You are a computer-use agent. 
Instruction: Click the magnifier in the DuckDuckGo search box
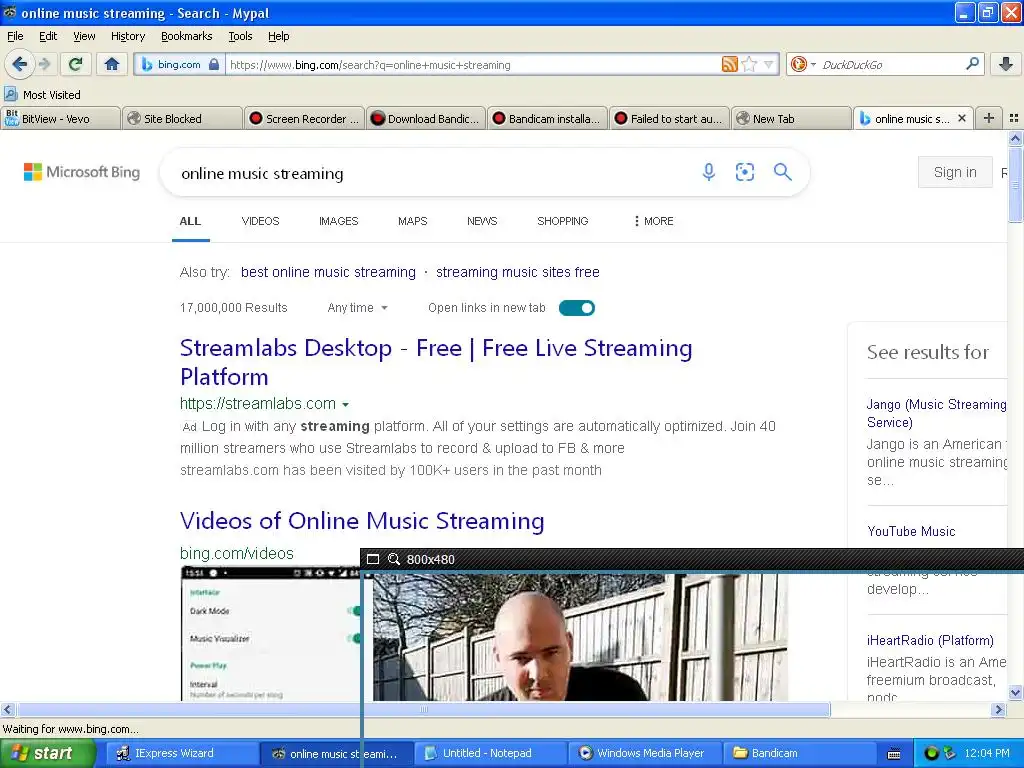click(972, 63)
